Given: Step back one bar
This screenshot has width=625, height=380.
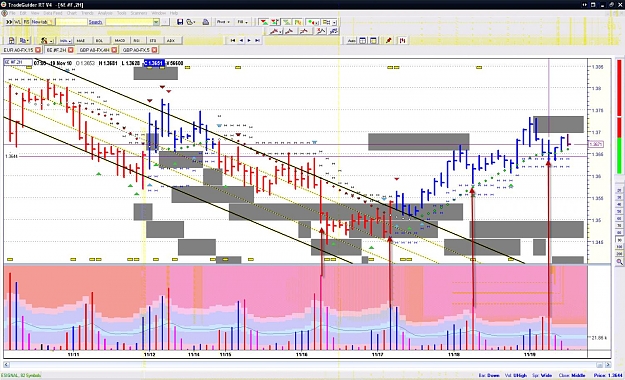Looking at the screenshot, I should tap(241, 40).
